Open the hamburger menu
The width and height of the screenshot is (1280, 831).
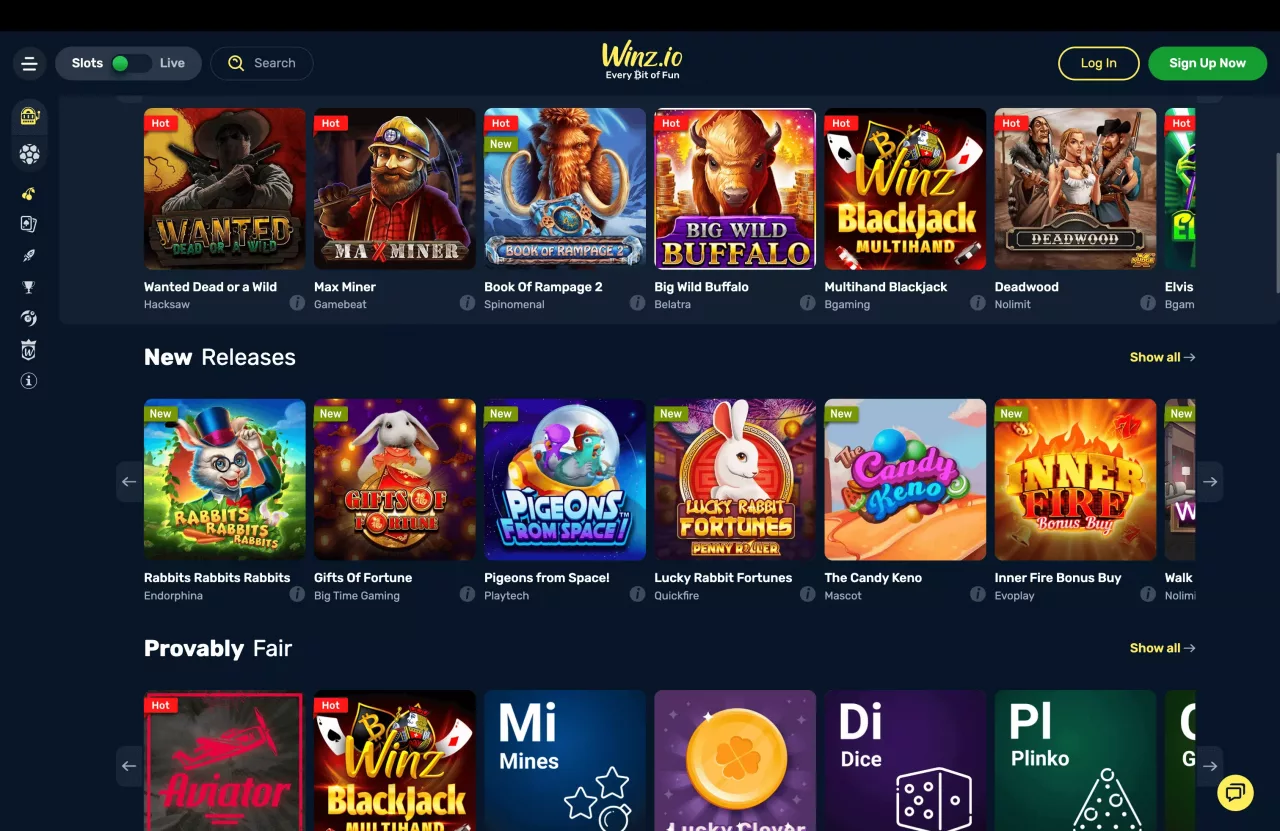(x=29, y=64)
